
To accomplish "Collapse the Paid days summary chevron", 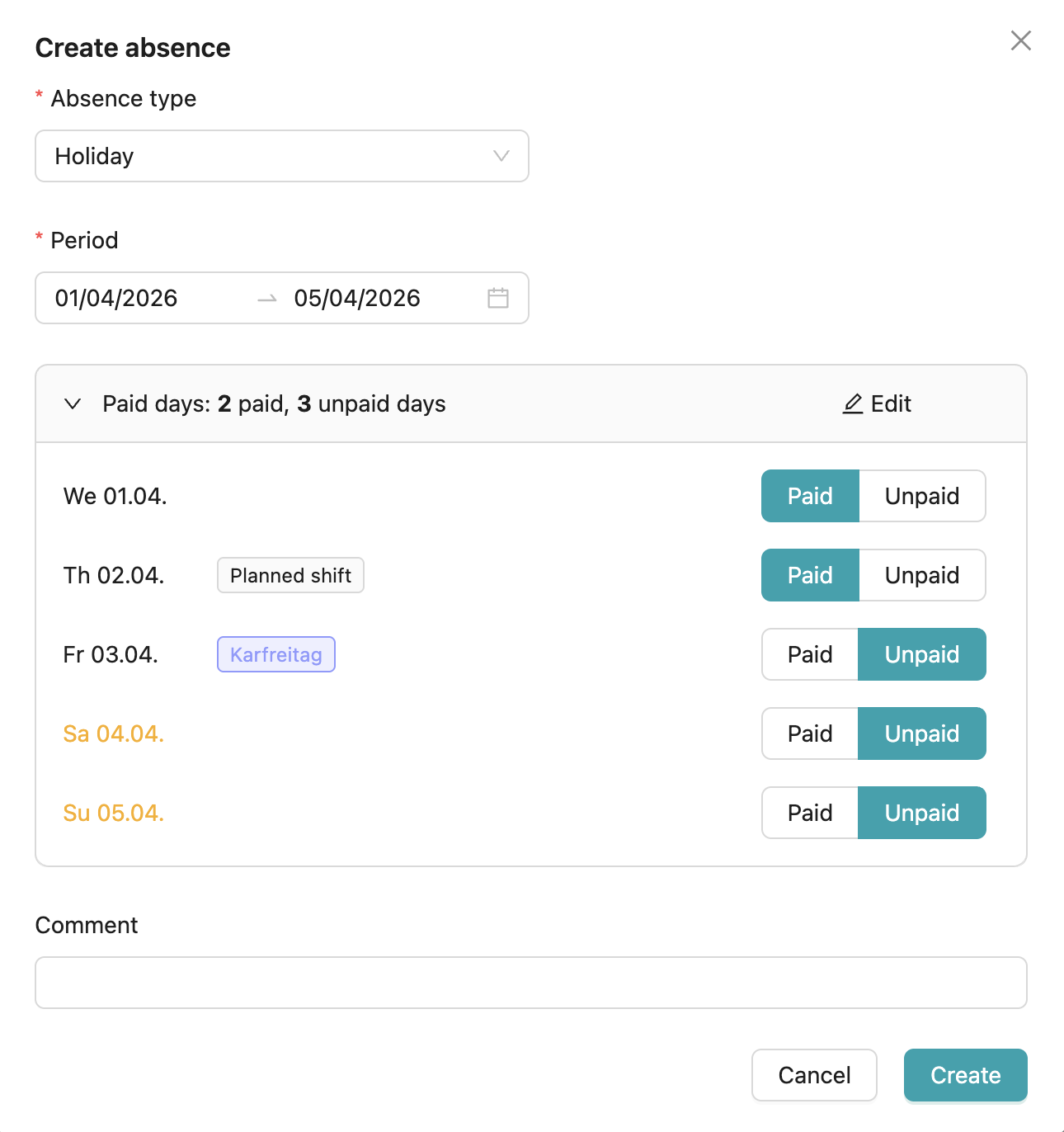I will tap(73, 403).
